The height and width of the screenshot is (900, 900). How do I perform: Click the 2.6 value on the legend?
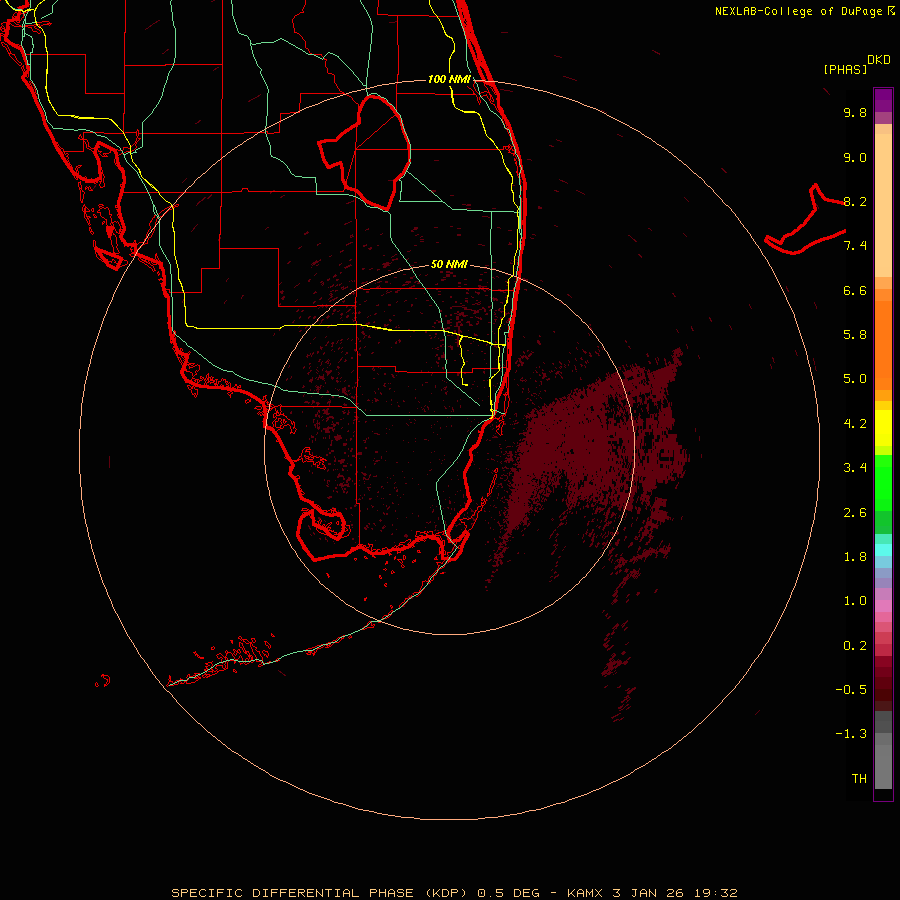tap(855, 513)
